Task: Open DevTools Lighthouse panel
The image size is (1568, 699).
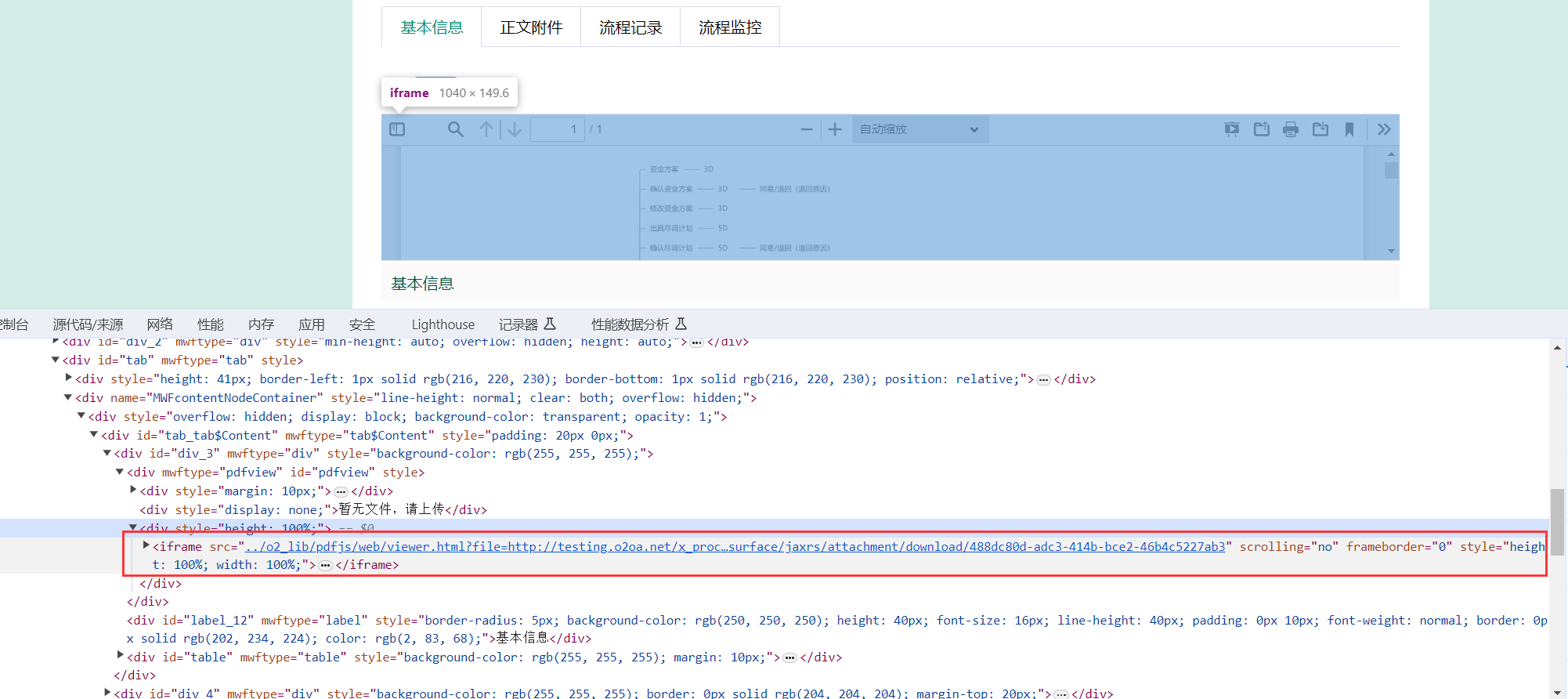Action: pyautogui.click(x=443, y=324)
